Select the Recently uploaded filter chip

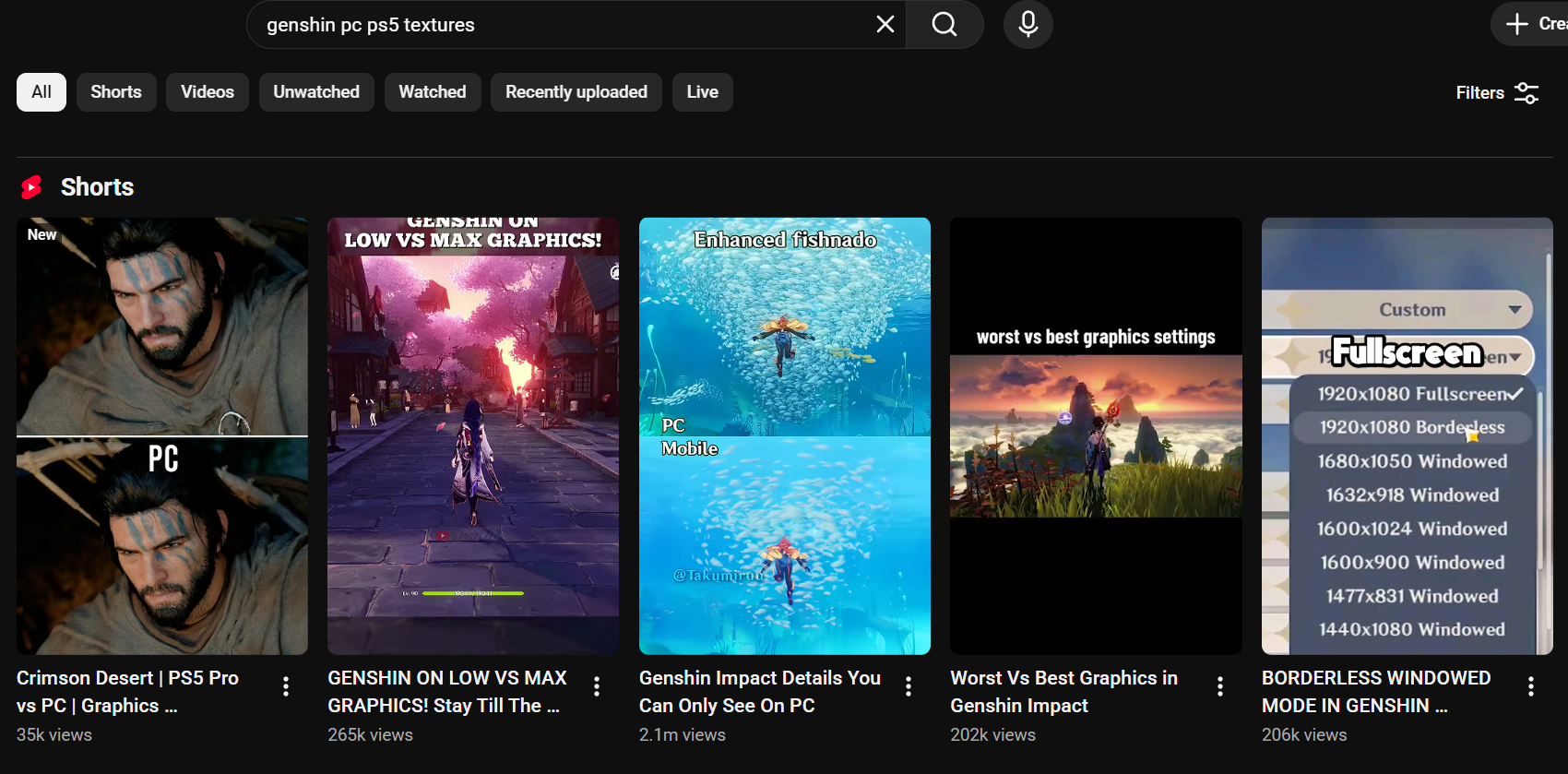point(576,92)
